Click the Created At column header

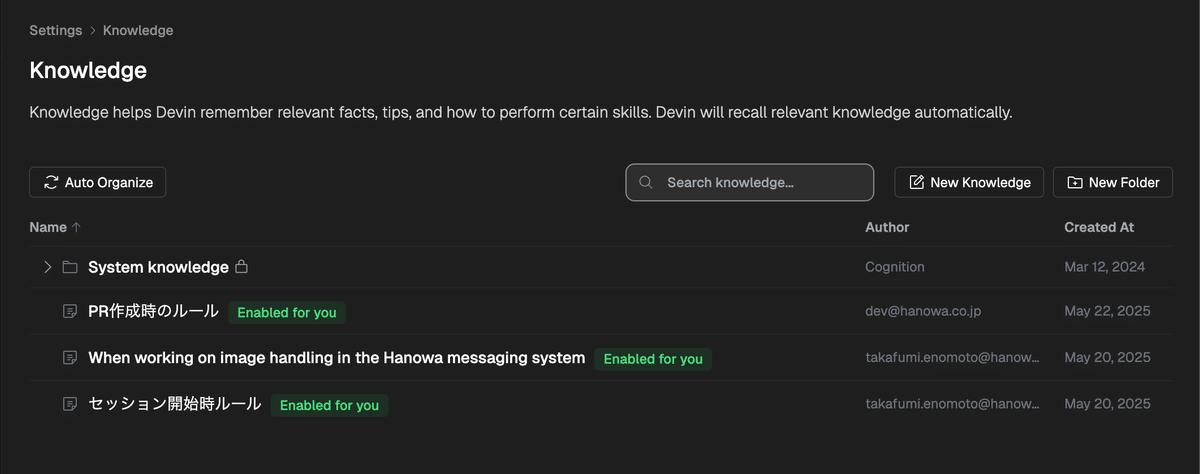tap(1098, 228)
